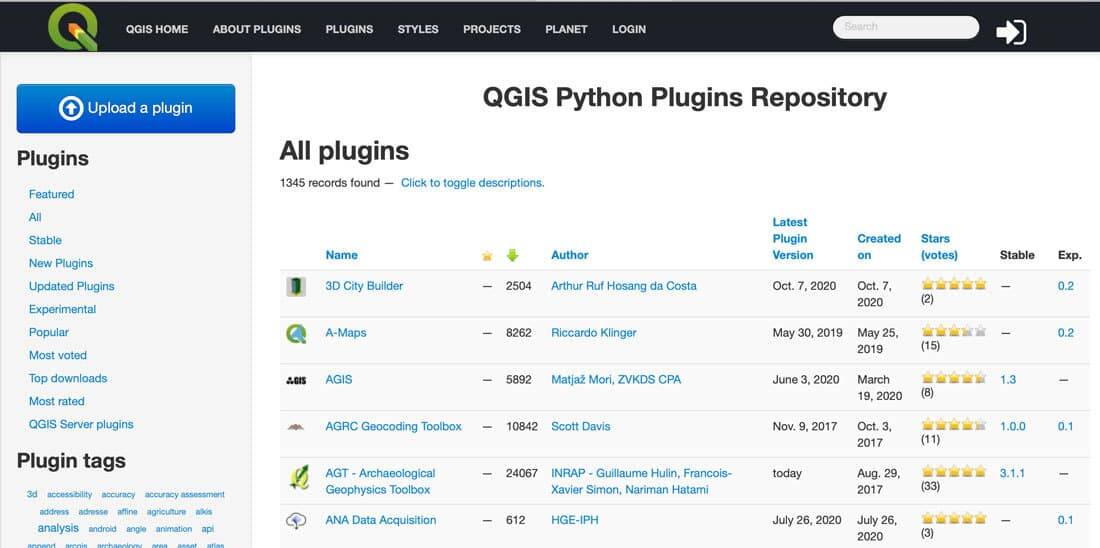Click the 3D City Builder plugin icon
This screenshot has height=548, width=1100.
click(296, 286)
